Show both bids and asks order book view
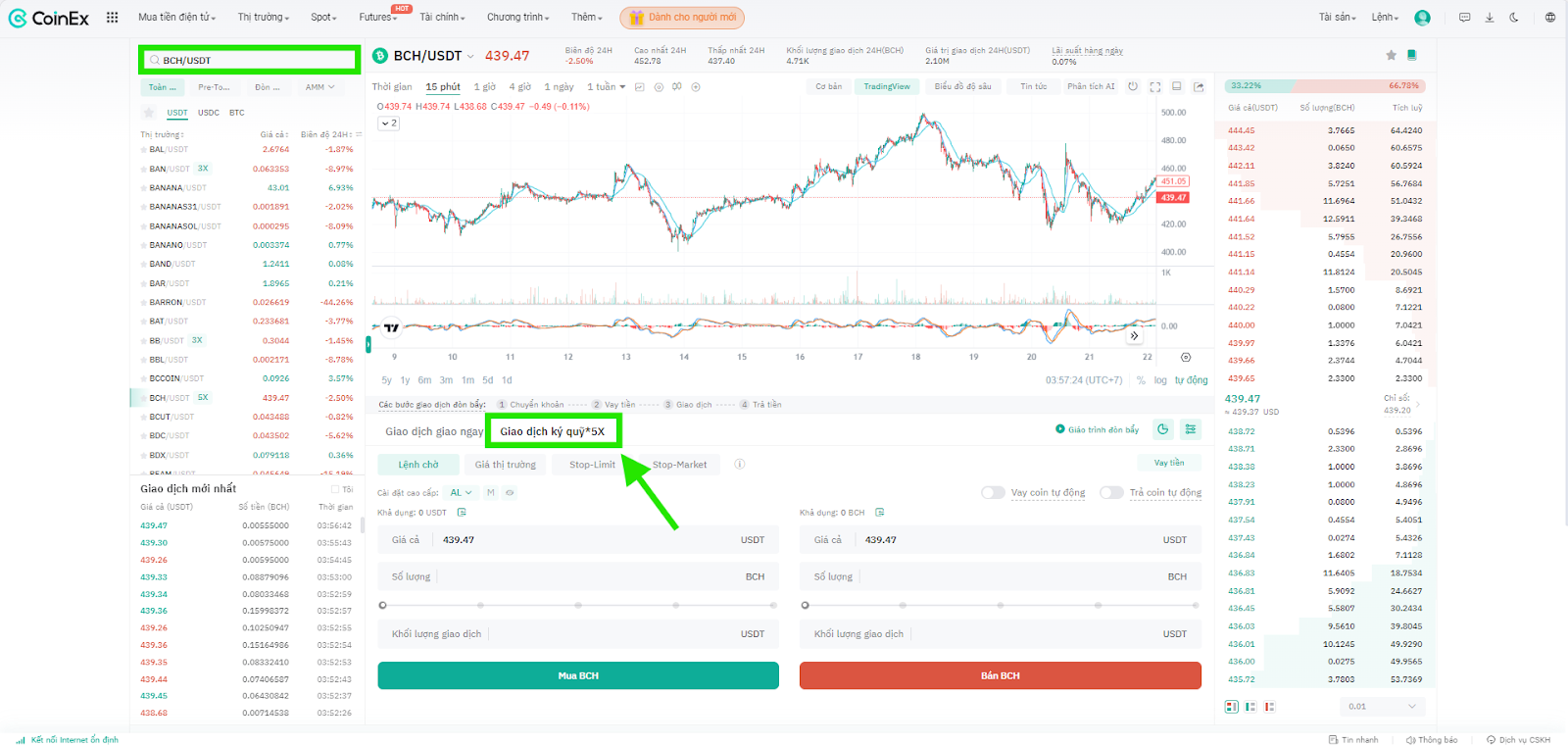Screen dimensions: 1568x746 click(x=1232, y=707)
